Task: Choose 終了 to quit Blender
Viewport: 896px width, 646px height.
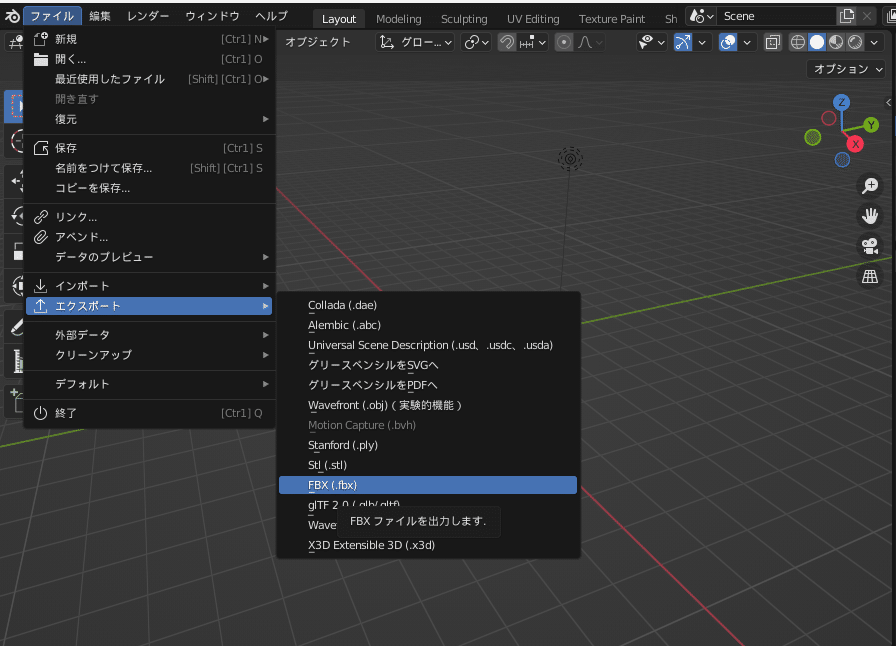Action: [x=150, y=413]
